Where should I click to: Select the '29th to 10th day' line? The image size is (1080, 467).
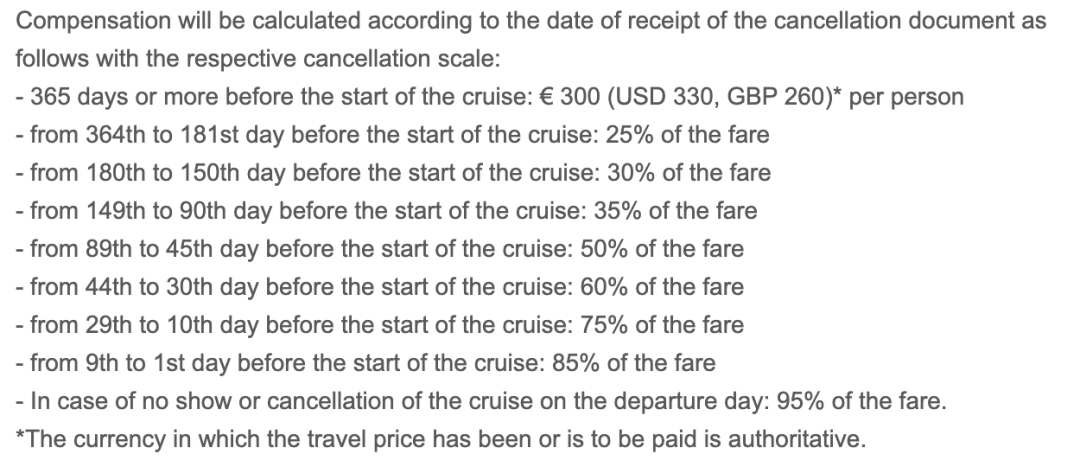click(380, 324)
